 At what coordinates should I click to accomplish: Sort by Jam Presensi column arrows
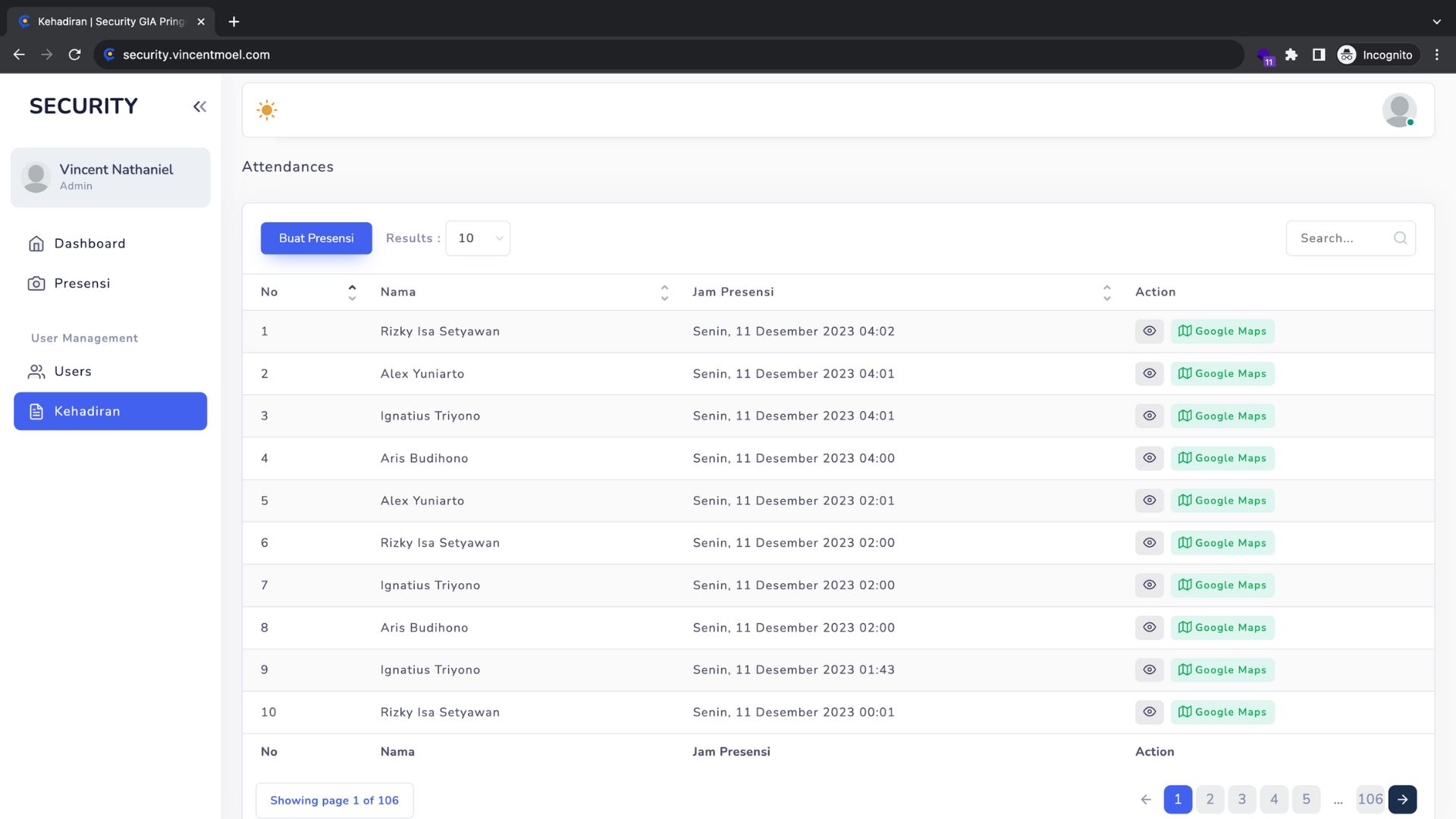coord(1106,293)
